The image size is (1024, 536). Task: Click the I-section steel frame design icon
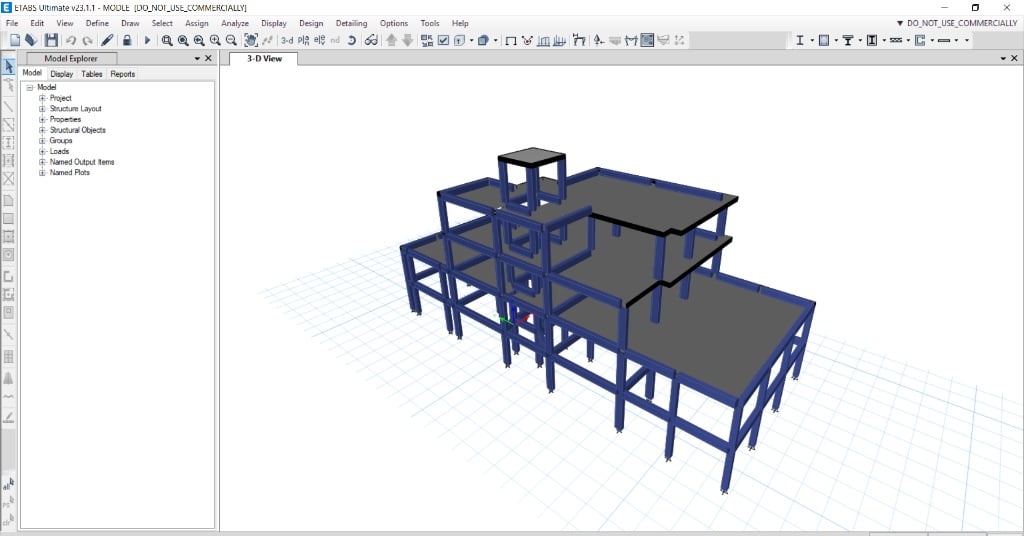pyautogui.click(x=799, y=40)
